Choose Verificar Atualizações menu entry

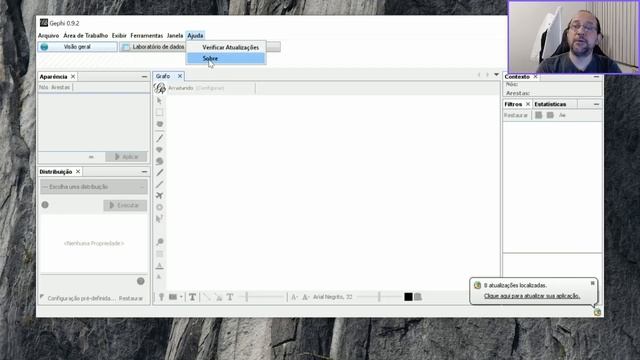pos(226,47)
